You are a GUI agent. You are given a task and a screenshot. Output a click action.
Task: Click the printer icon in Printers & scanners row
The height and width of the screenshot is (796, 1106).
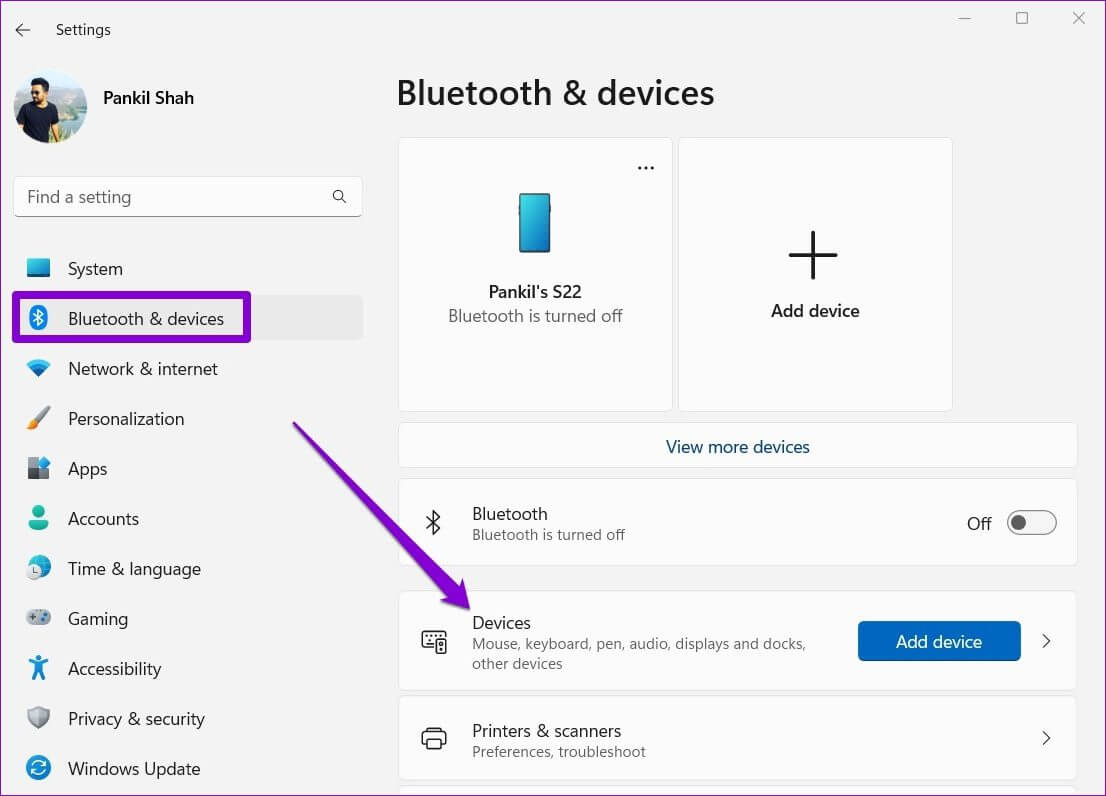point(434,738)
